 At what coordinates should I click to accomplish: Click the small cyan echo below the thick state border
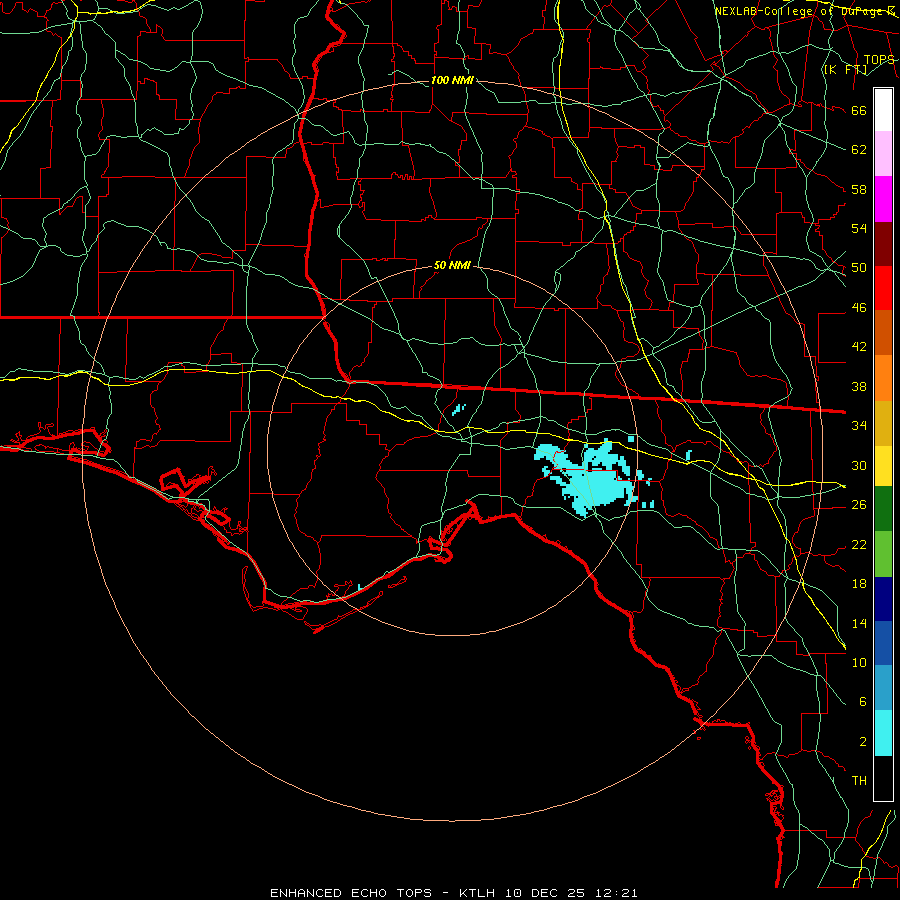pos(459,409)
